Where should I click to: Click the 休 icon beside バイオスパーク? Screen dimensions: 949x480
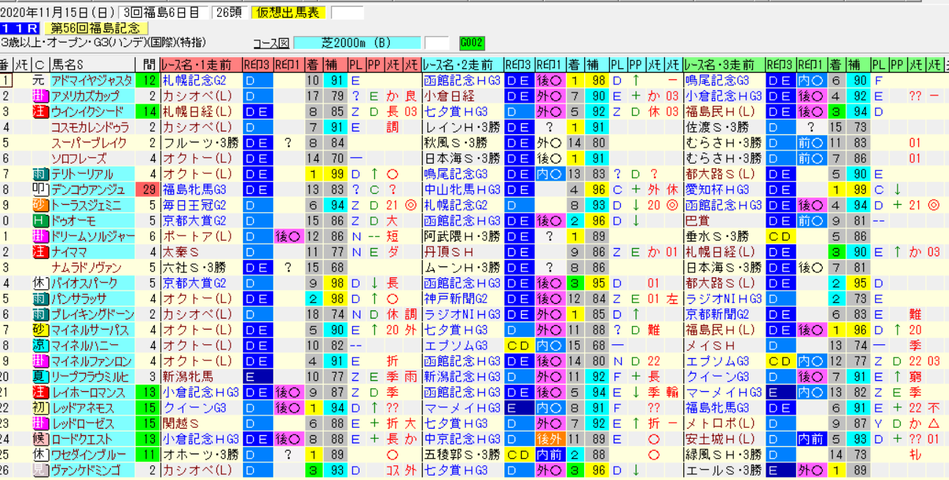tap(39, 283)
